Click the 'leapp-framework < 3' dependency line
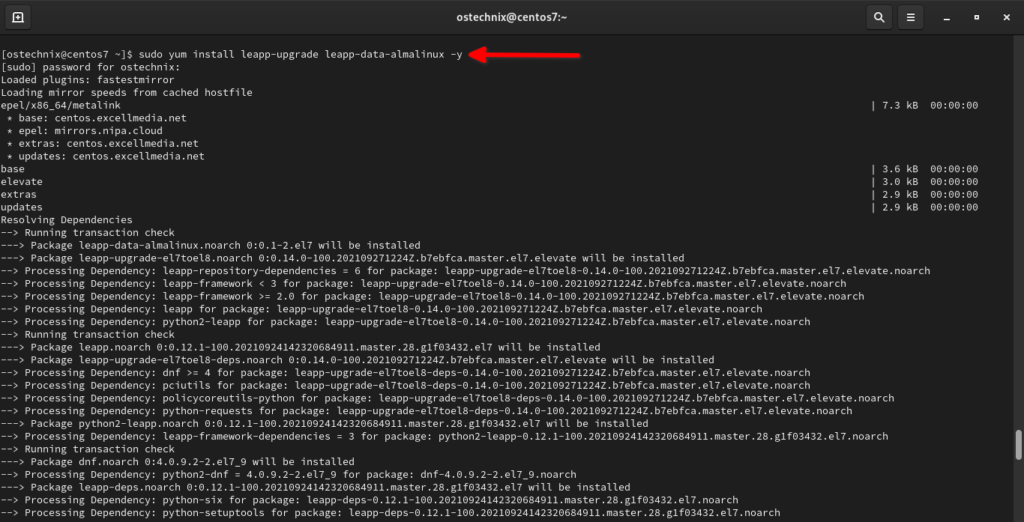The height and width of the screenshot is (522, 1024). point(423,284)
